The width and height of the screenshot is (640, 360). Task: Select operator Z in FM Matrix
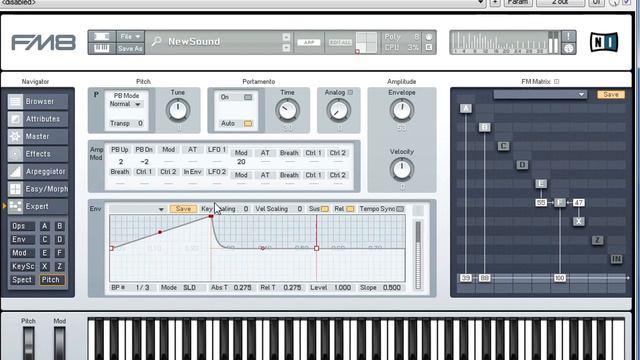pyautogui.click(x=597, y=240)
